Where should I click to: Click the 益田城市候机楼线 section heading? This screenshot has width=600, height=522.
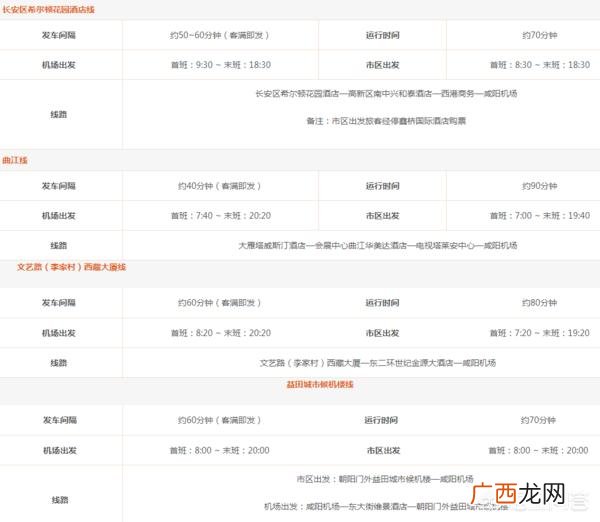(x=320, y=384)
